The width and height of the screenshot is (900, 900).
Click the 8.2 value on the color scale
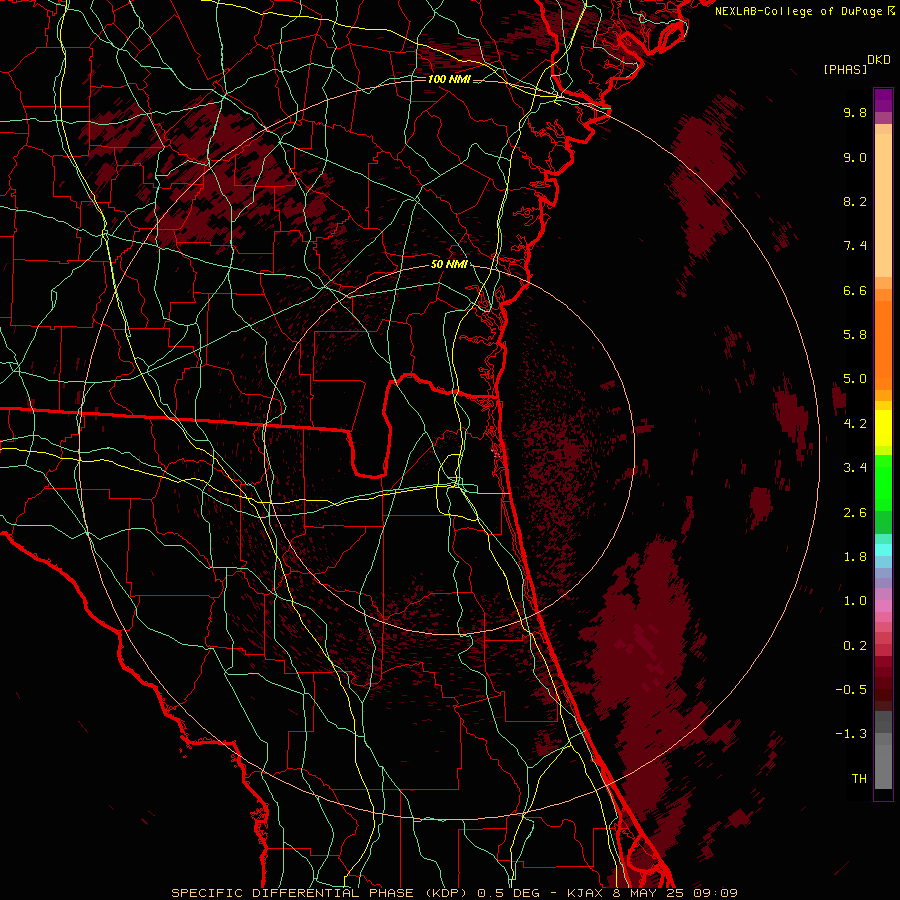(855, 201)
